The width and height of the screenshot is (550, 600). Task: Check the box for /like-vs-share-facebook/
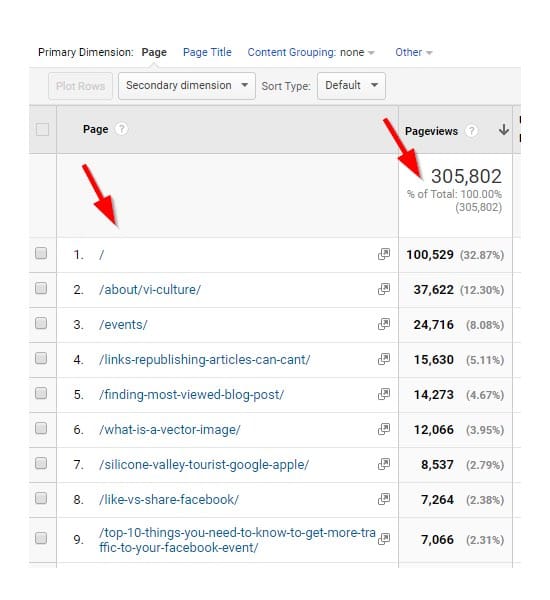click(x=41, y=498)
